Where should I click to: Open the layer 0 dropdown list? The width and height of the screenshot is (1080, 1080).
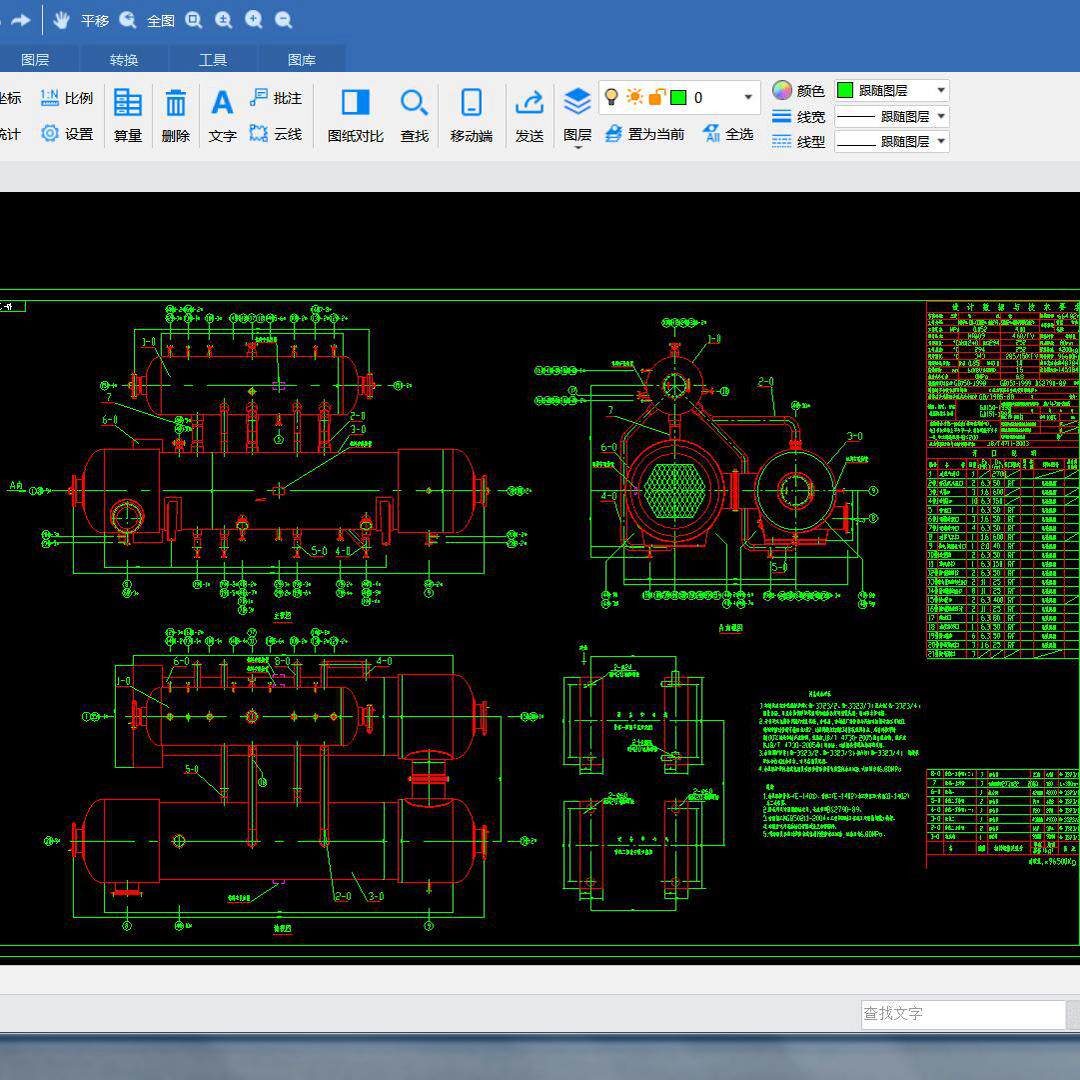click(748, 97)
